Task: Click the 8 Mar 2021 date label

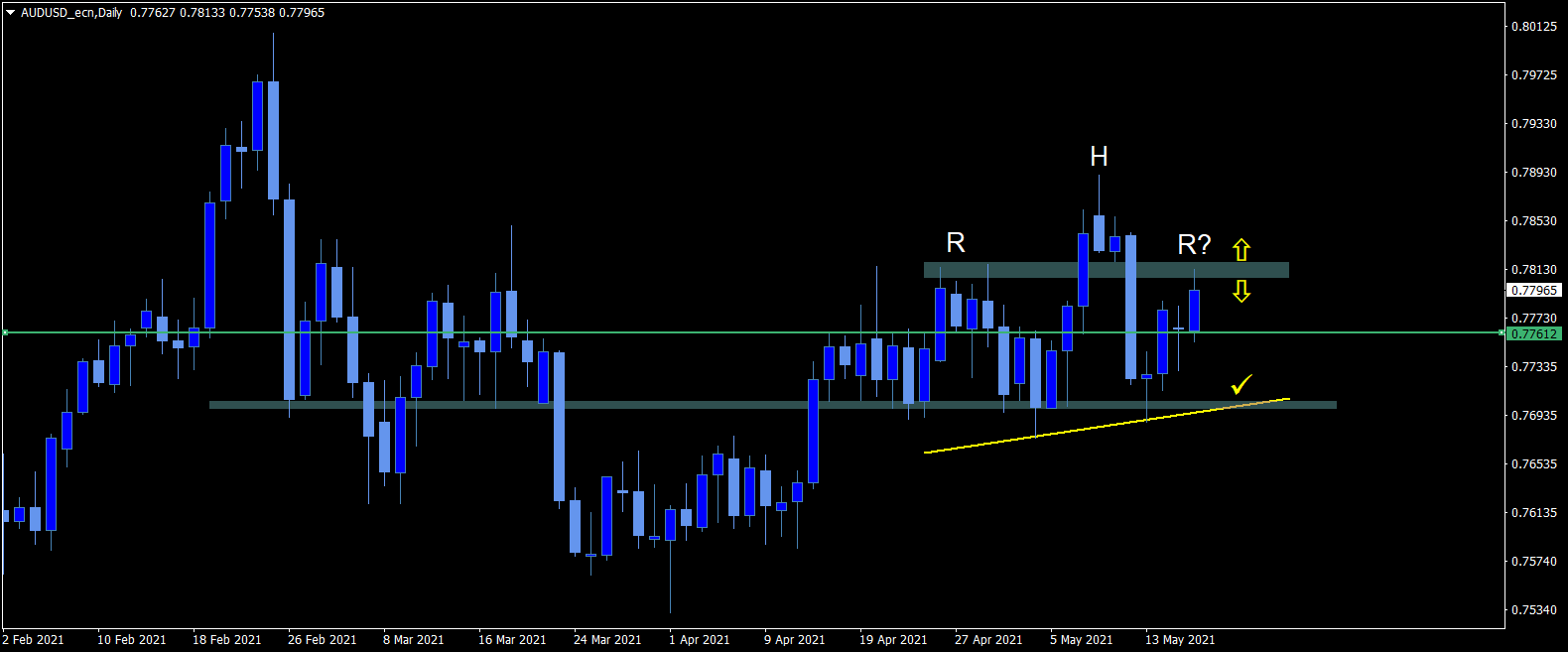Action: (414, 640)
